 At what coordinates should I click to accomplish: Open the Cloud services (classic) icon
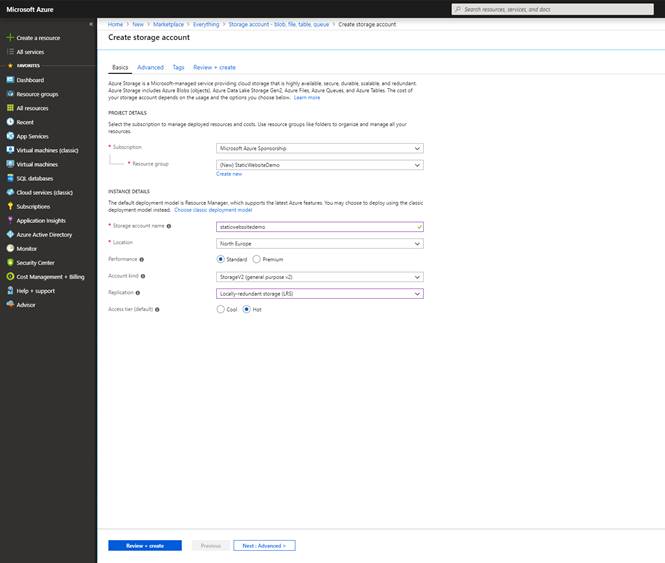[10, 192]
